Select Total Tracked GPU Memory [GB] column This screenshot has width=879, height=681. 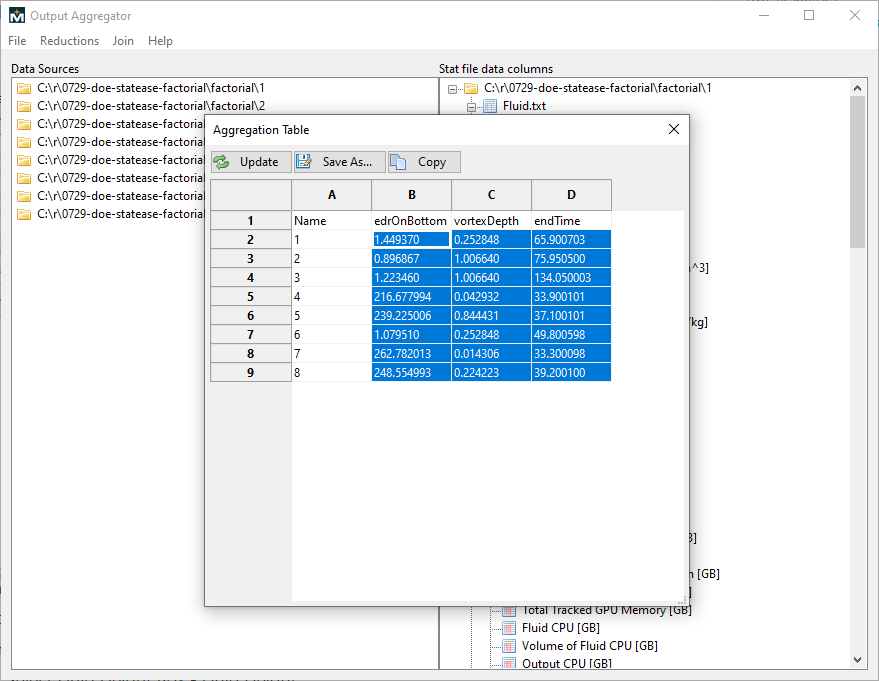(607, 610)
